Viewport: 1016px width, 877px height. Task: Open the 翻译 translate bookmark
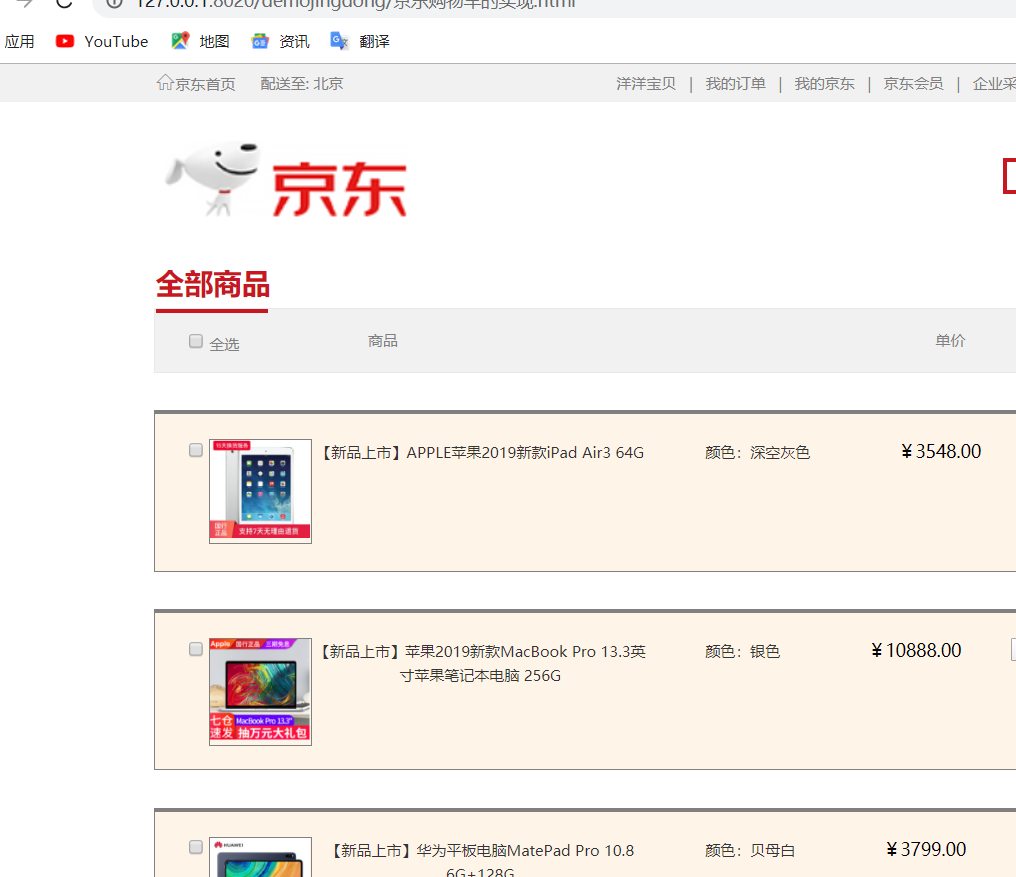(x=360, y=41)
